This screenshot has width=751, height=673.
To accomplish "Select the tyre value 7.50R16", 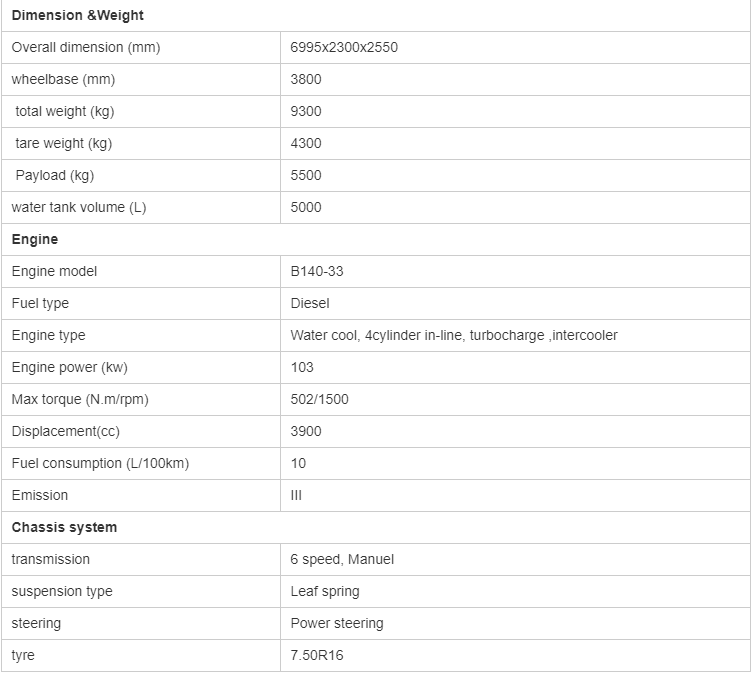I will tap(317, 655).
